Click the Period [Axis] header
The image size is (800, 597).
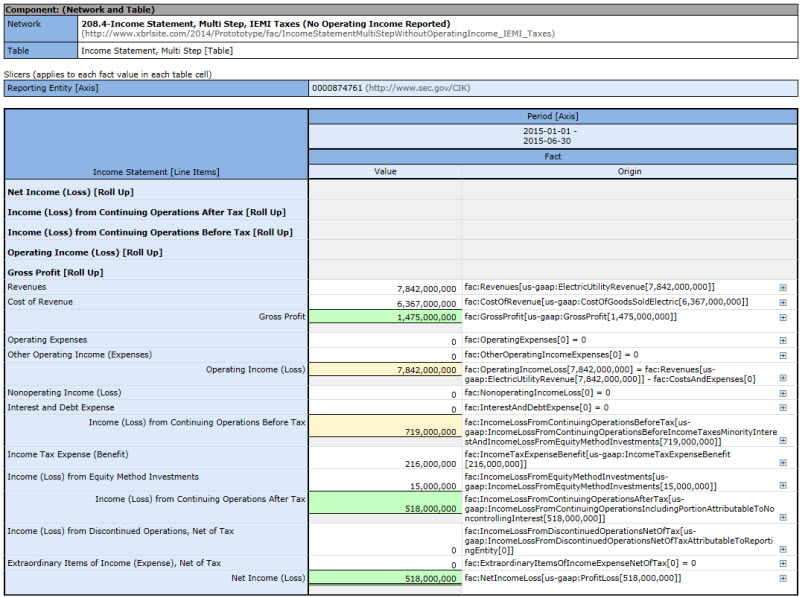click(553, 116)
